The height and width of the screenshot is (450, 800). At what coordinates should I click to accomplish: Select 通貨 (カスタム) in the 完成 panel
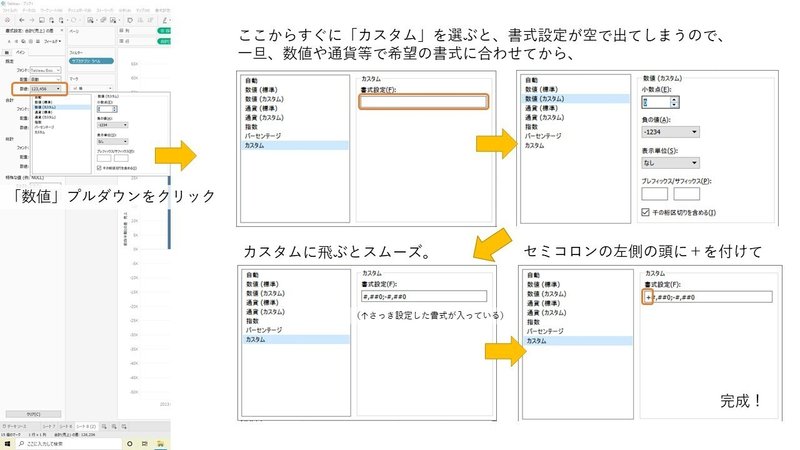tap(546, 313)
